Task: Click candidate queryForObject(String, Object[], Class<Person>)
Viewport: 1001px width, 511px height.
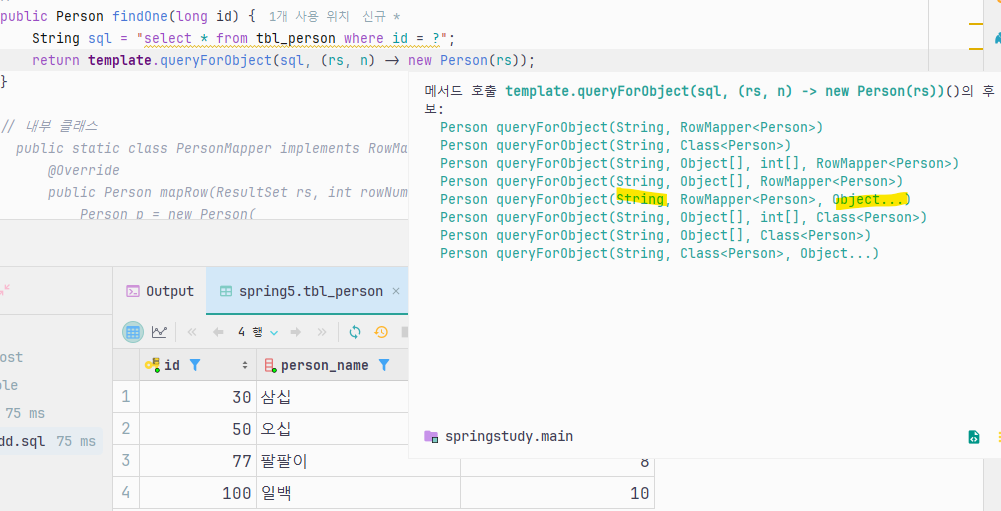Action: click(656, 235)
